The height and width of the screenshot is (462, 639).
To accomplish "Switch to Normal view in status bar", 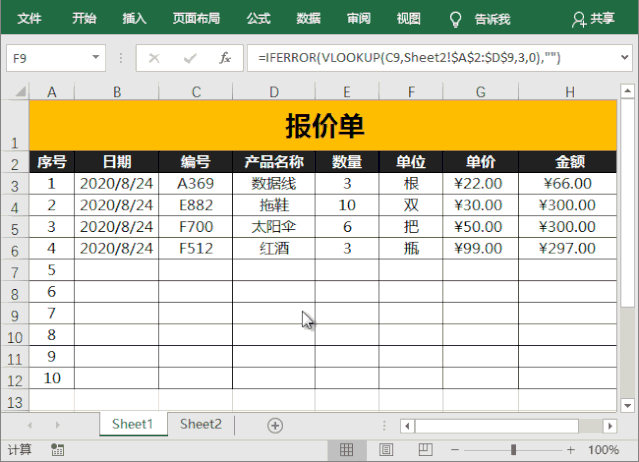I will tap(346, 450).
